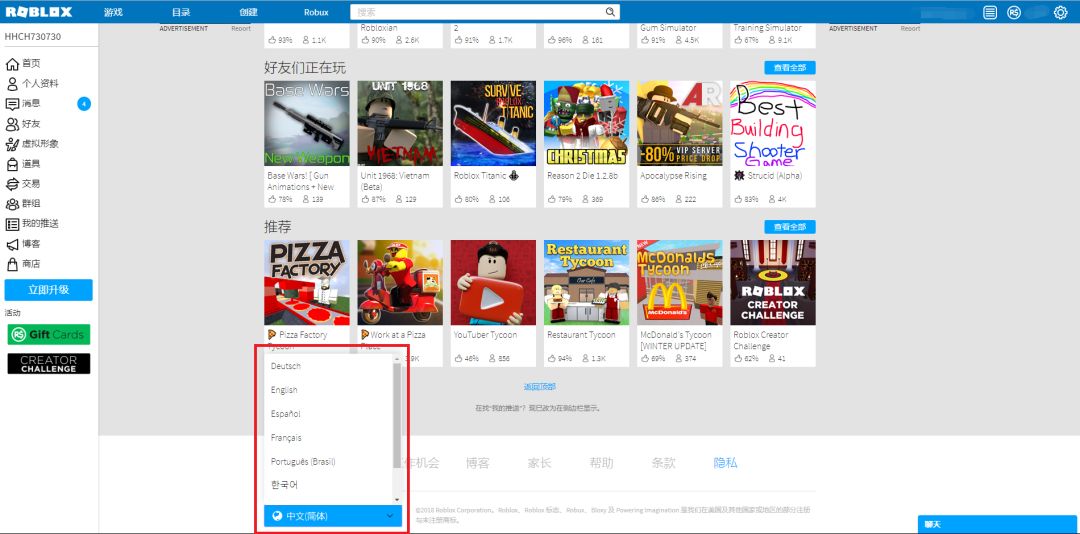This screenshot has height=534, width=1080.
Task: Click the 立即升级 upgrade button
Action: tap(48, 290)
